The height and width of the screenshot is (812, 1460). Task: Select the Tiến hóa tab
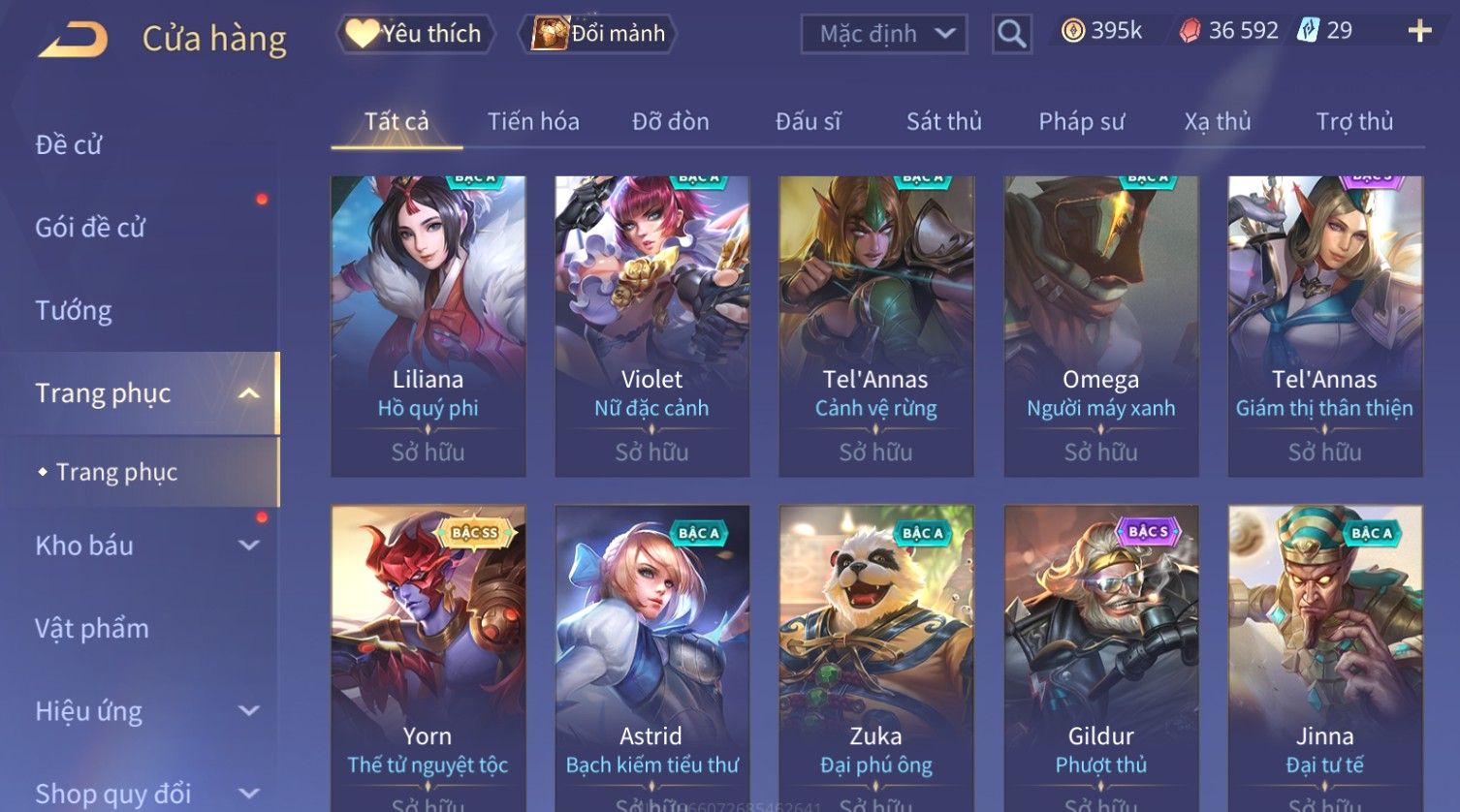click(533, 122)
